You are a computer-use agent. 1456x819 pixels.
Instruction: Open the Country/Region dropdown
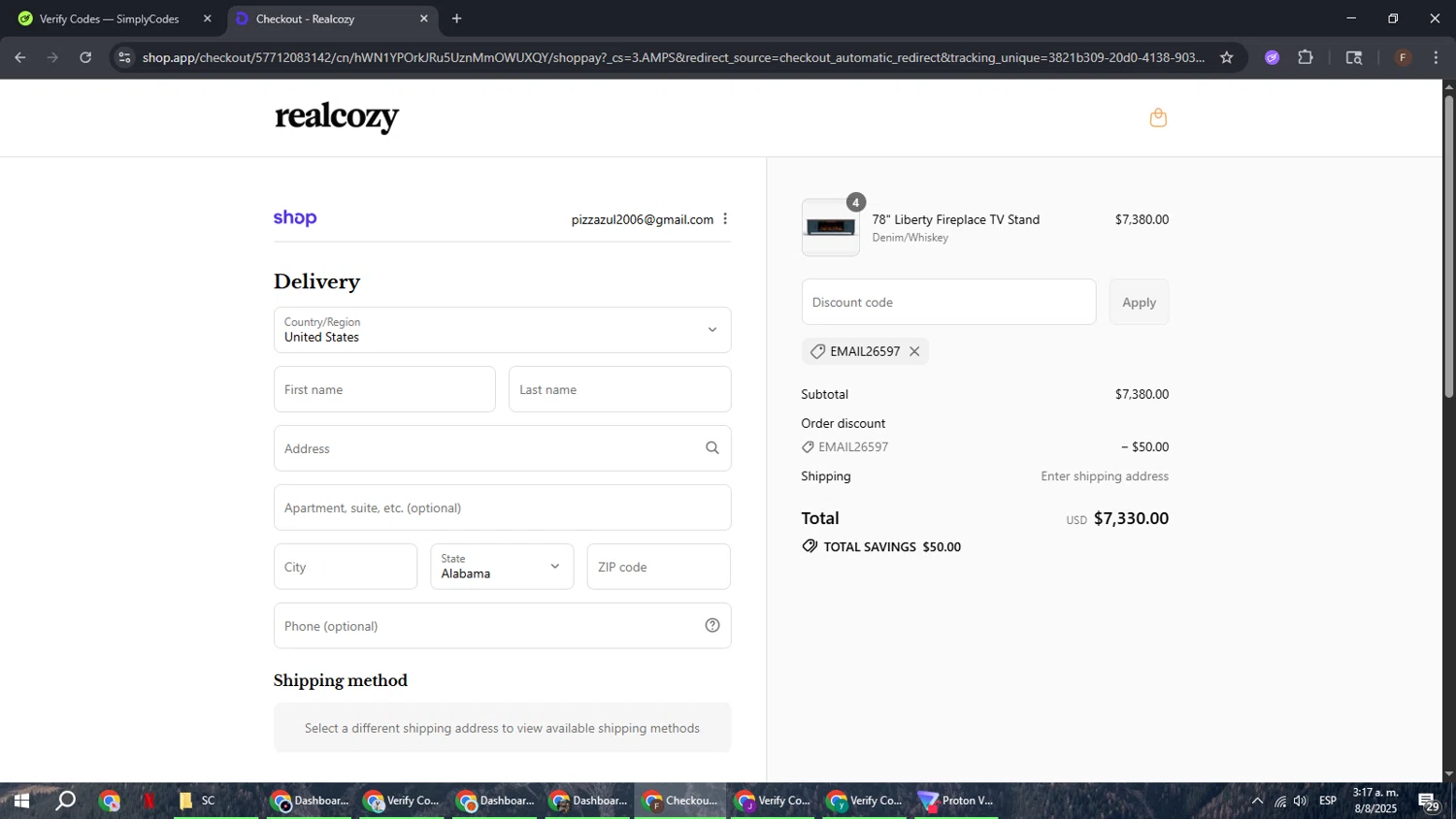(502, 330)
